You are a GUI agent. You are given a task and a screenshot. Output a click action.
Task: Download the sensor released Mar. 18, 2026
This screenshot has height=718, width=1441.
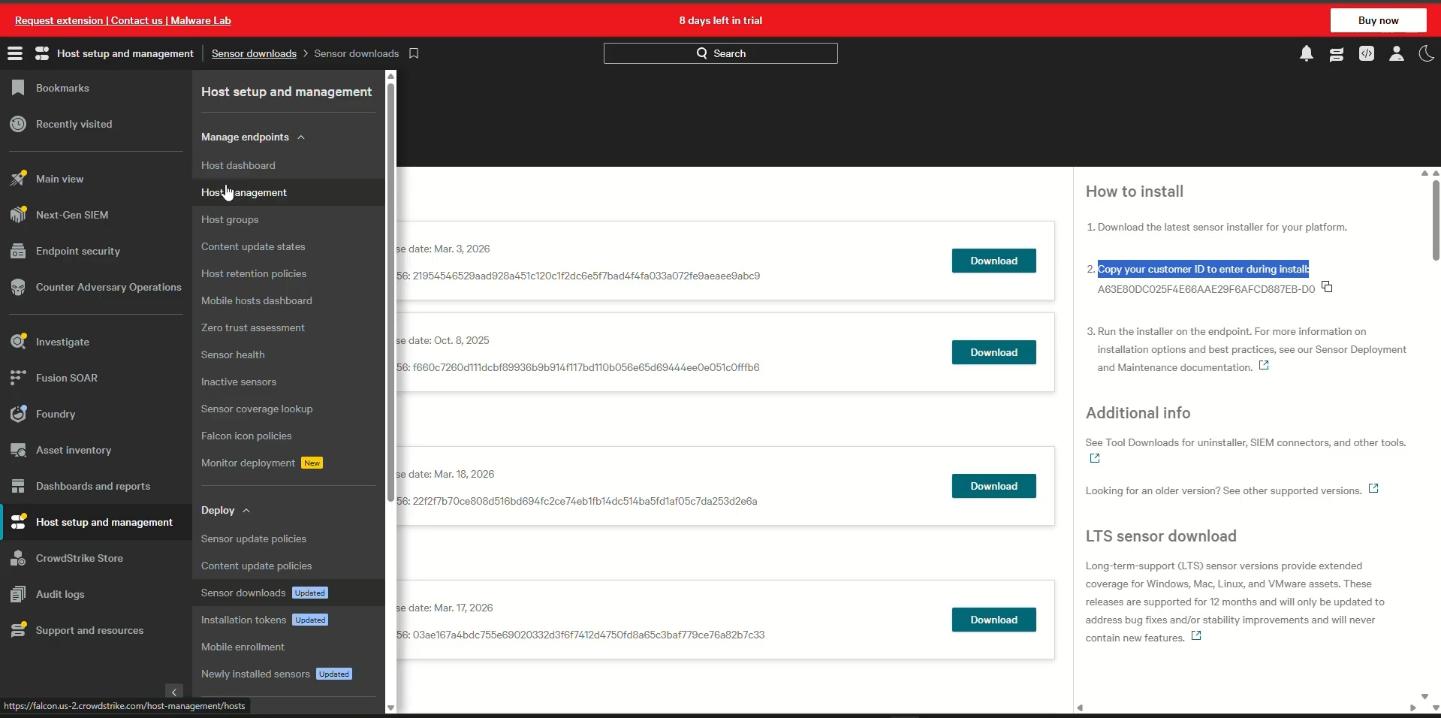993,486
